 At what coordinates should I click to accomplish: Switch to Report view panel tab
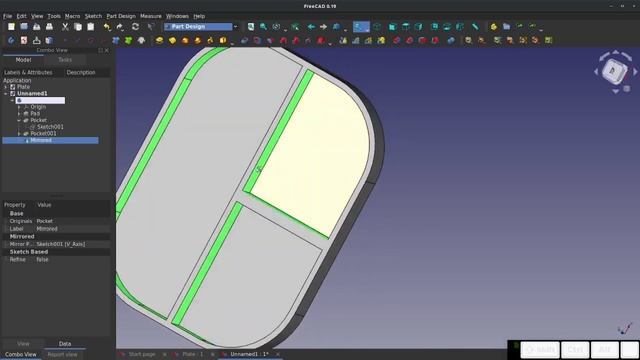(x=62, y=354)
